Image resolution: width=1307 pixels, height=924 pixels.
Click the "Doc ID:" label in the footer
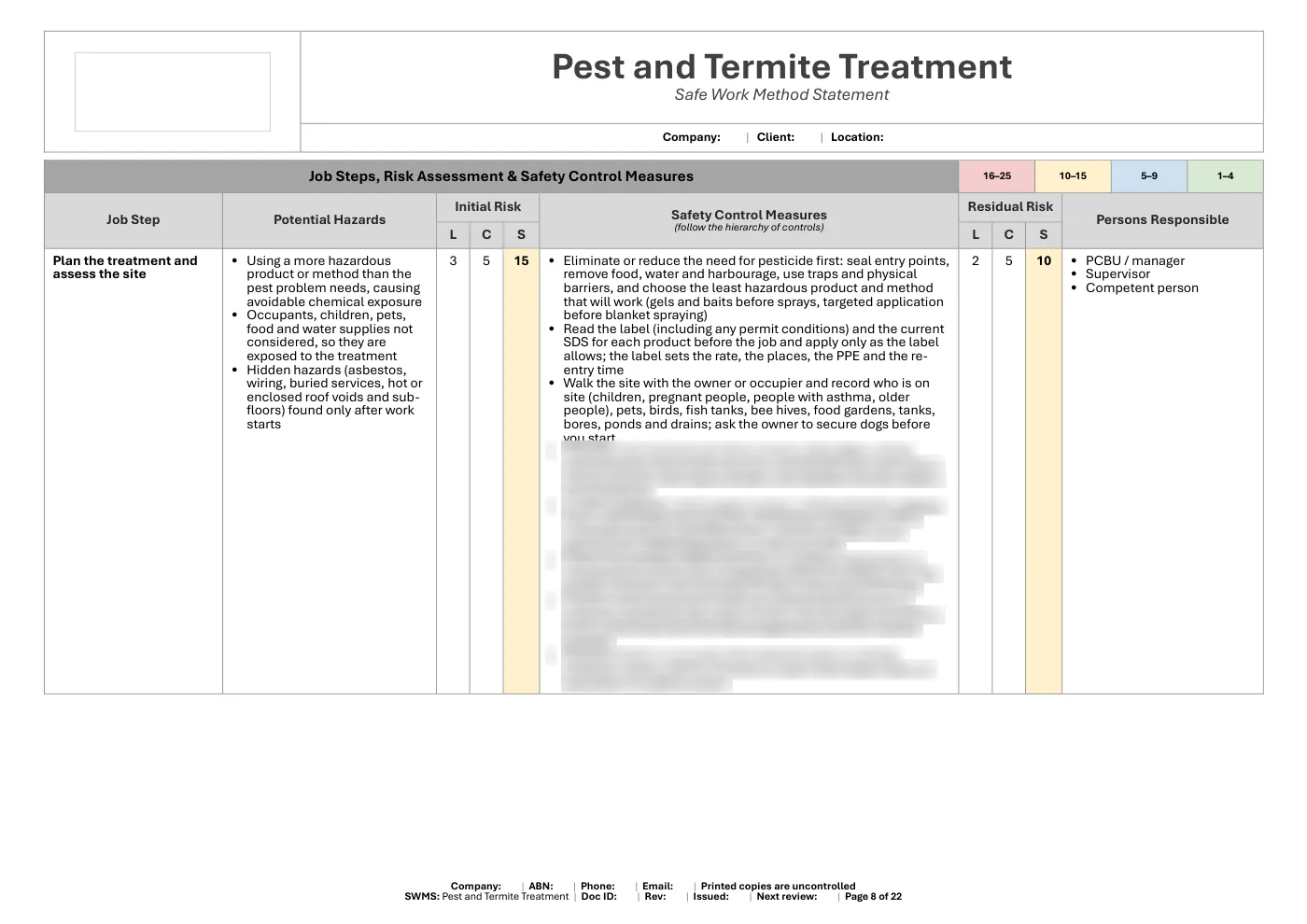599,897
